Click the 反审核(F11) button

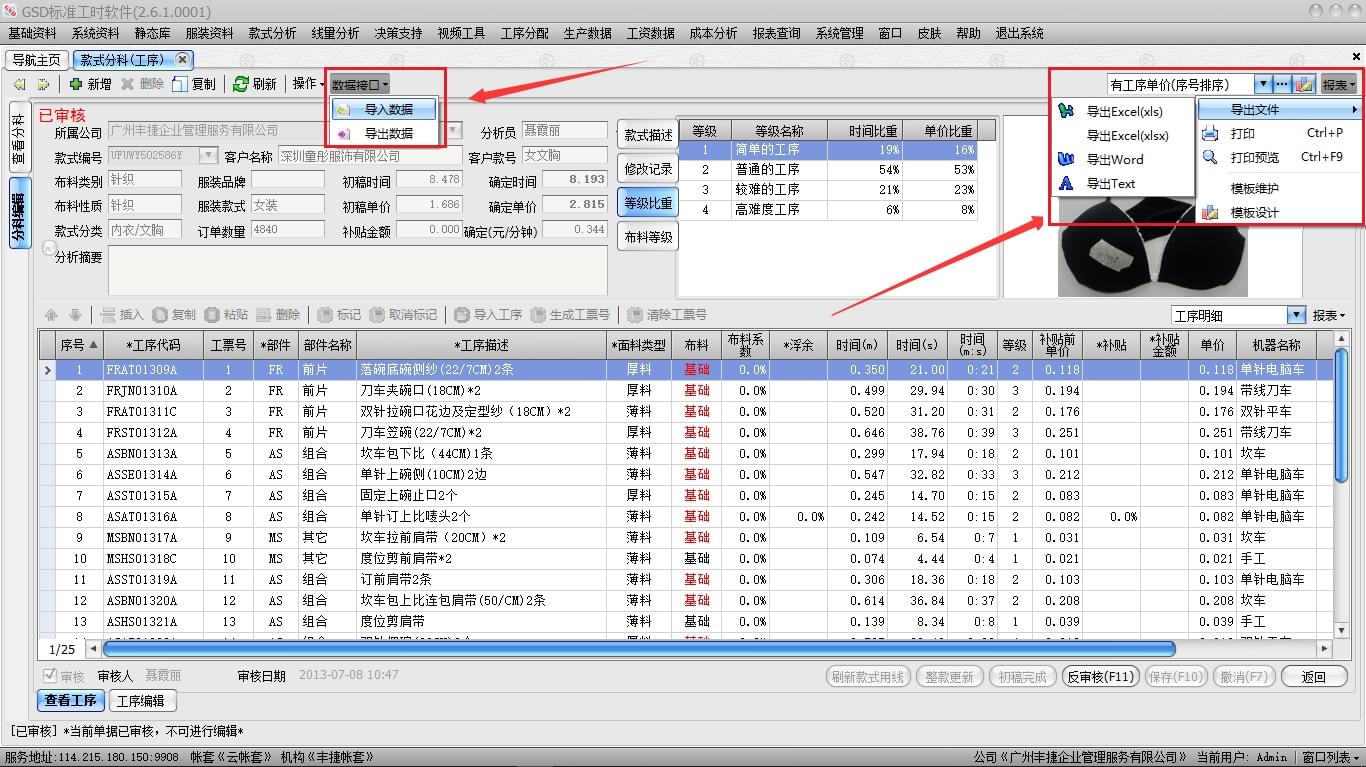pyautogui.click(x=1099, y=677)
